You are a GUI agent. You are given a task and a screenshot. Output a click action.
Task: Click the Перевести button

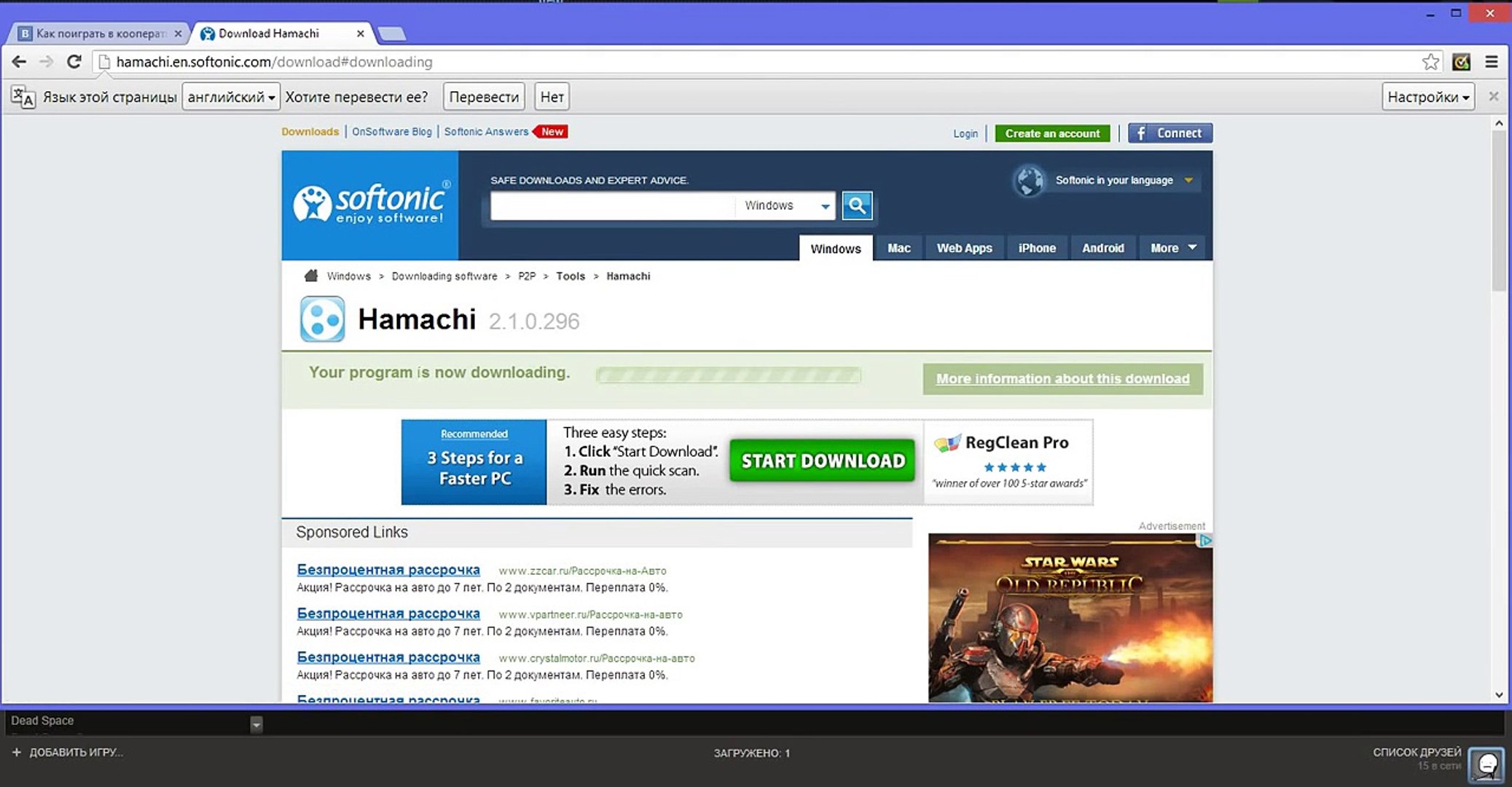(484, 97)
